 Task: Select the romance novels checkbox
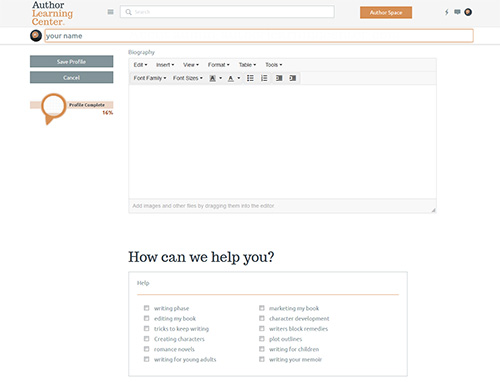click(146, 349)
